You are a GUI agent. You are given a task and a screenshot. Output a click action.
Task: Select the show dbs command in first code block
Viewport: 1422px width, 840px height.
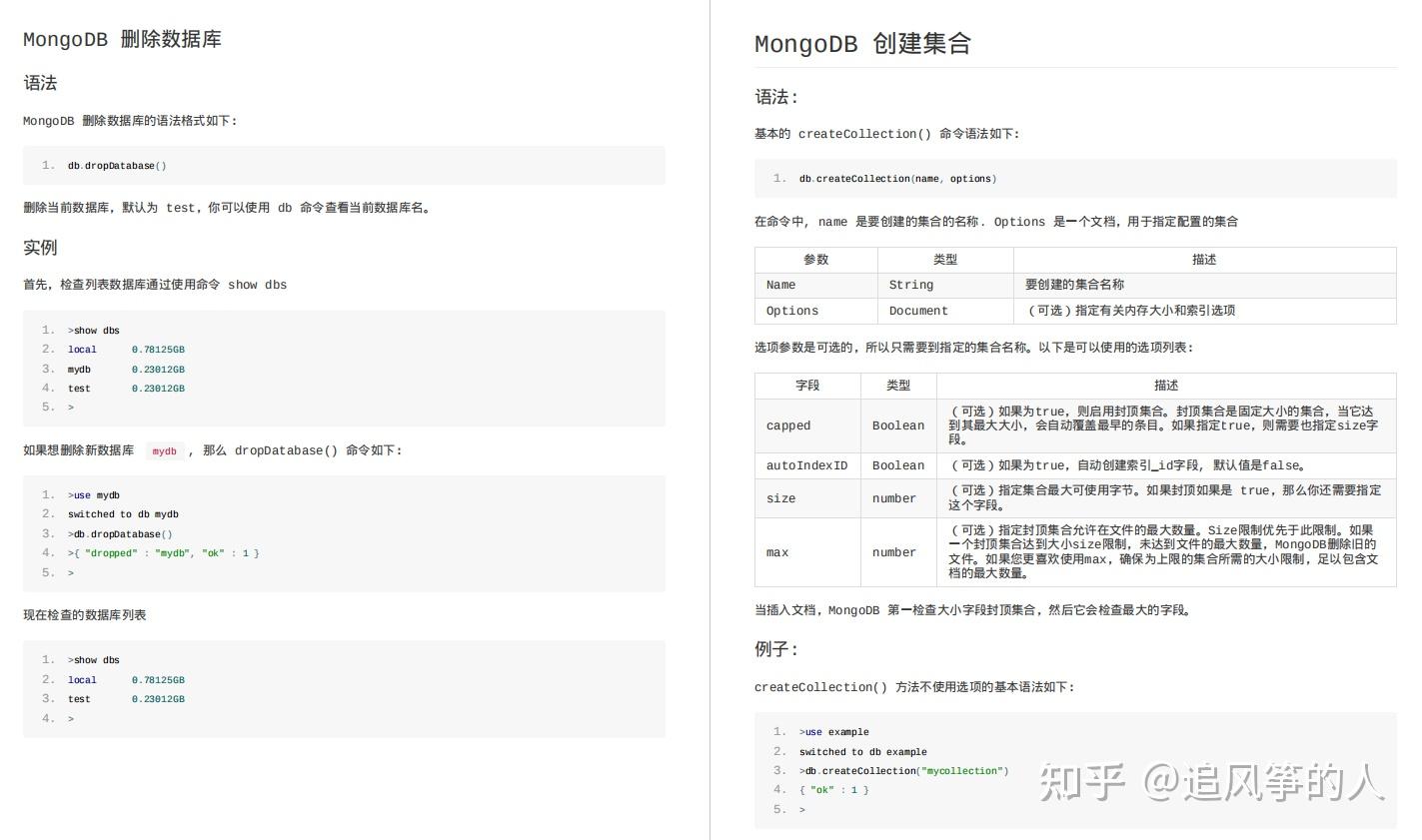click(97, 330)
